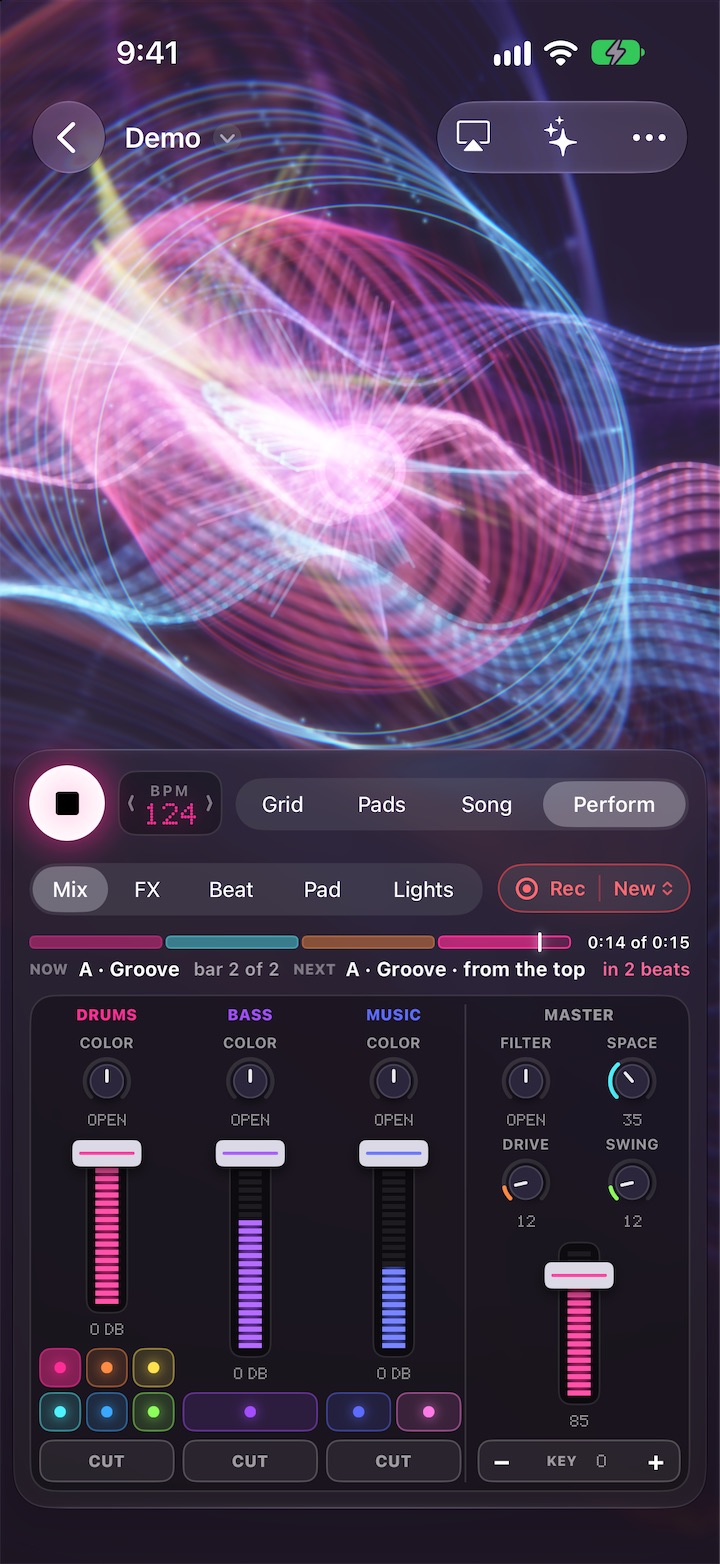720x1564 pixels.
Task: Cut the Drums channel
Action: coord(107,1461)
